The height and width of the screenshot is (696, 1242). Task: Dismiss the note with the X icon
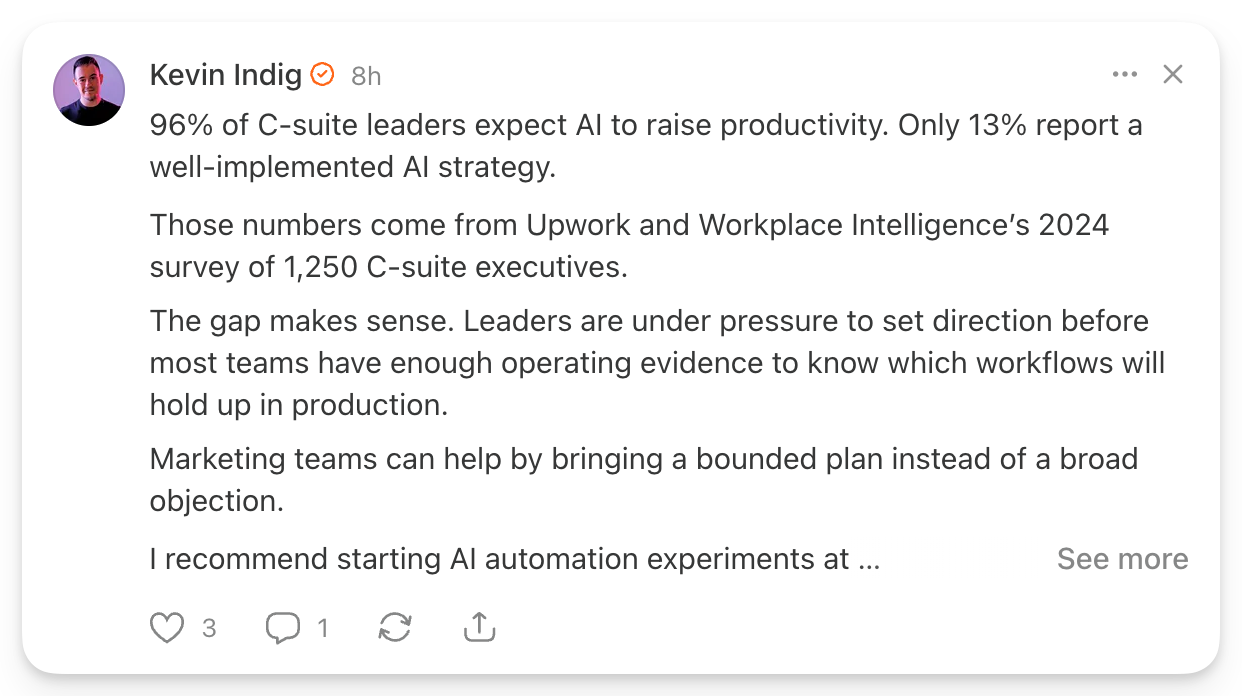pyautogui.click(x=1173, y=75)
